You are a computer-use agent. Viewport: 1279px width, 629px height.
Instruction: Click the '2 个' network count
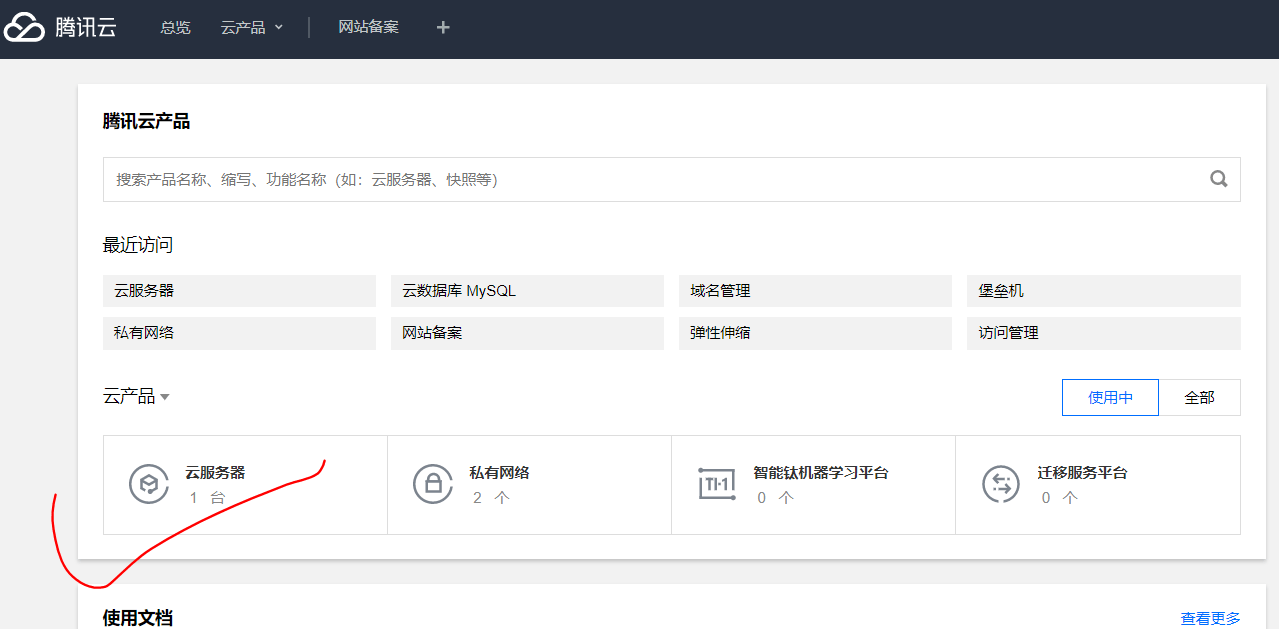[491, 497]
